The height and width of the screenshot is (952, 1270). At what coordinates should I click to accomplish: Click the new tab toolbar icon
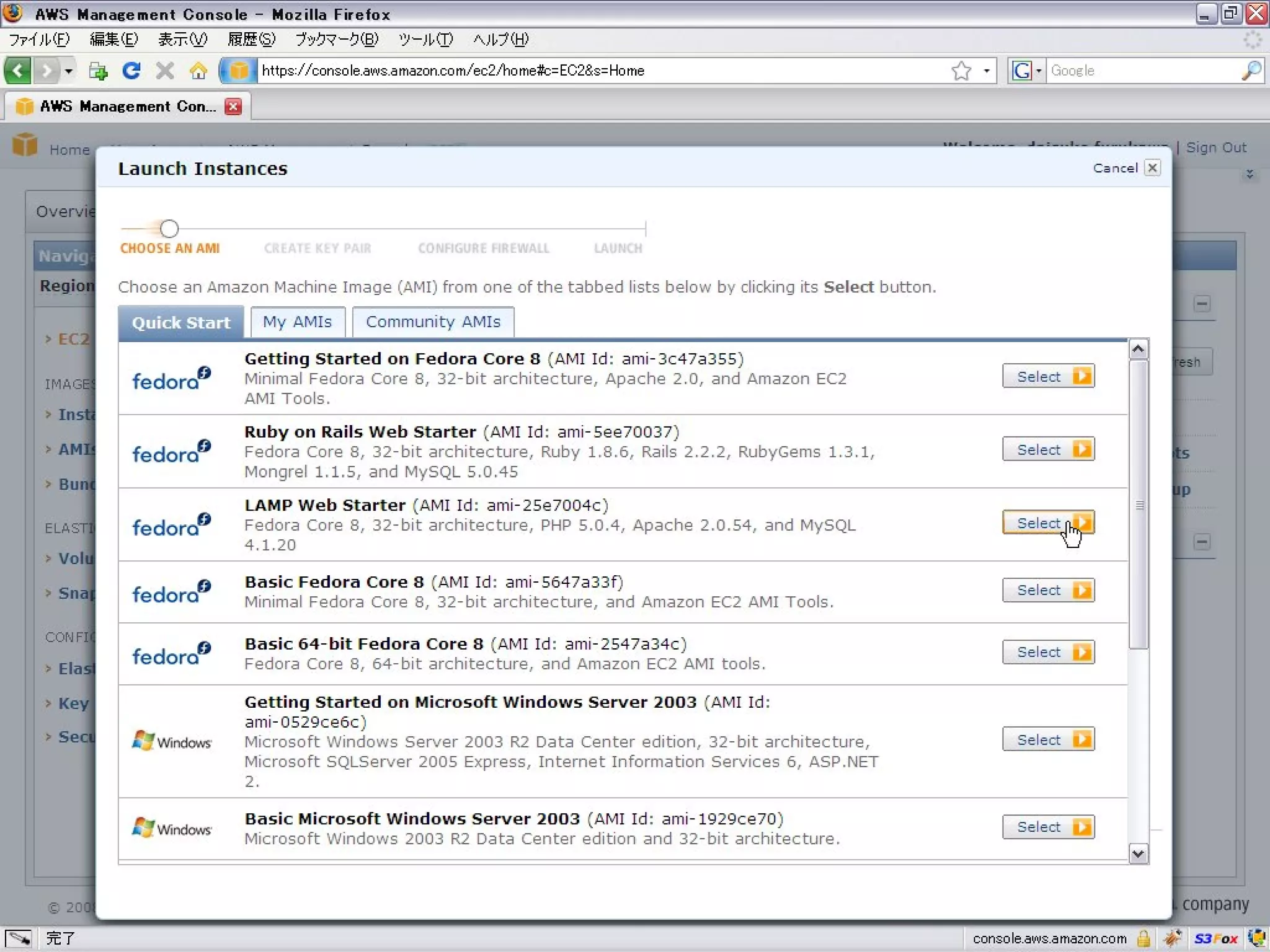point(98,71)
